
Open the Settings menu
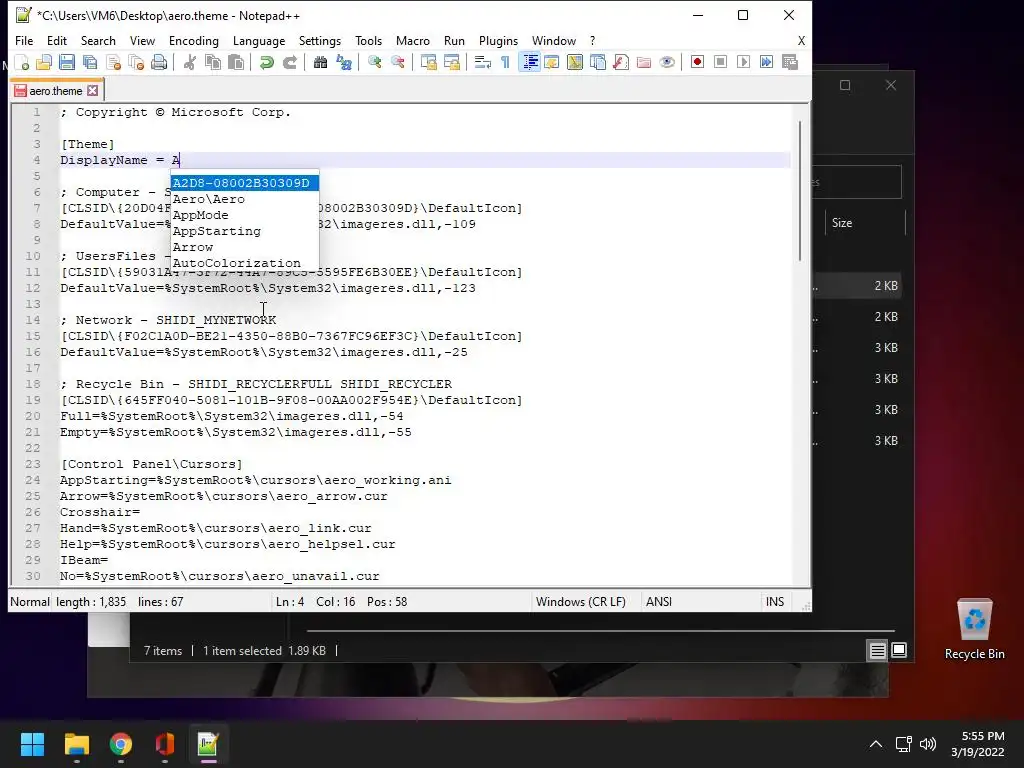pos(320,40)
